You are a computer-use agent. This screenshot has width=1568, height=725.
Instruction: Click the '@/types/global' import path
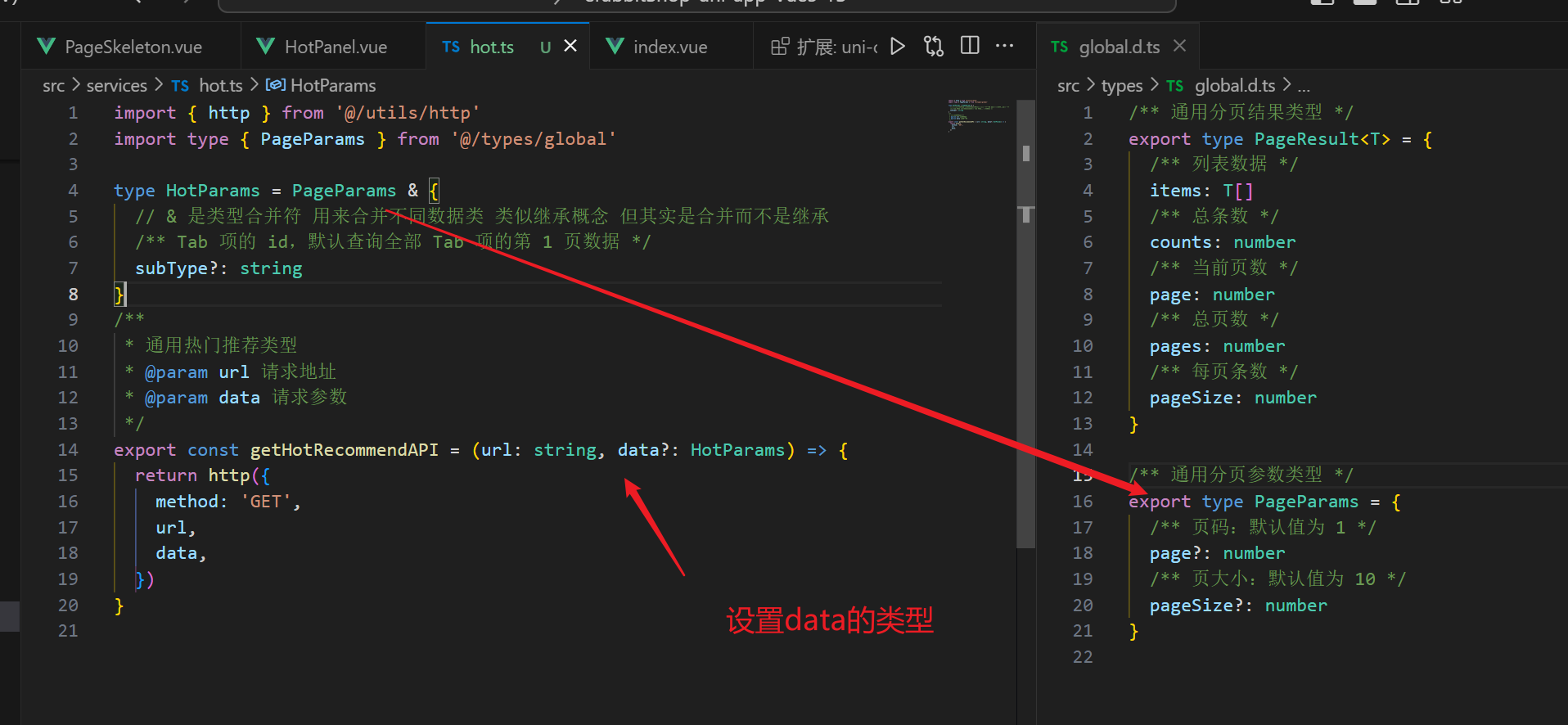pos(533,139)
